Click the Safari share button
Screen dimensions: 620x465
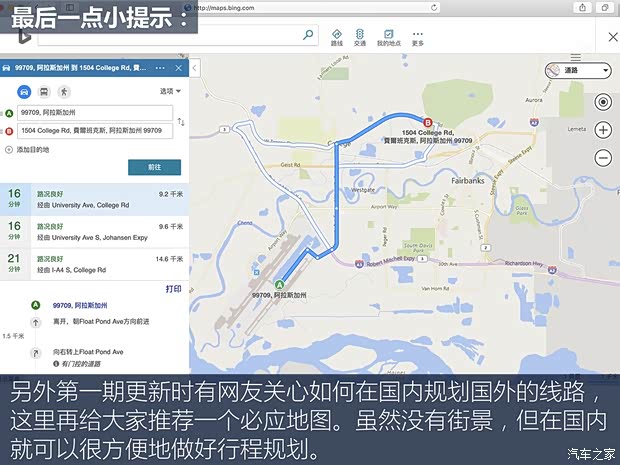[582, 8]
